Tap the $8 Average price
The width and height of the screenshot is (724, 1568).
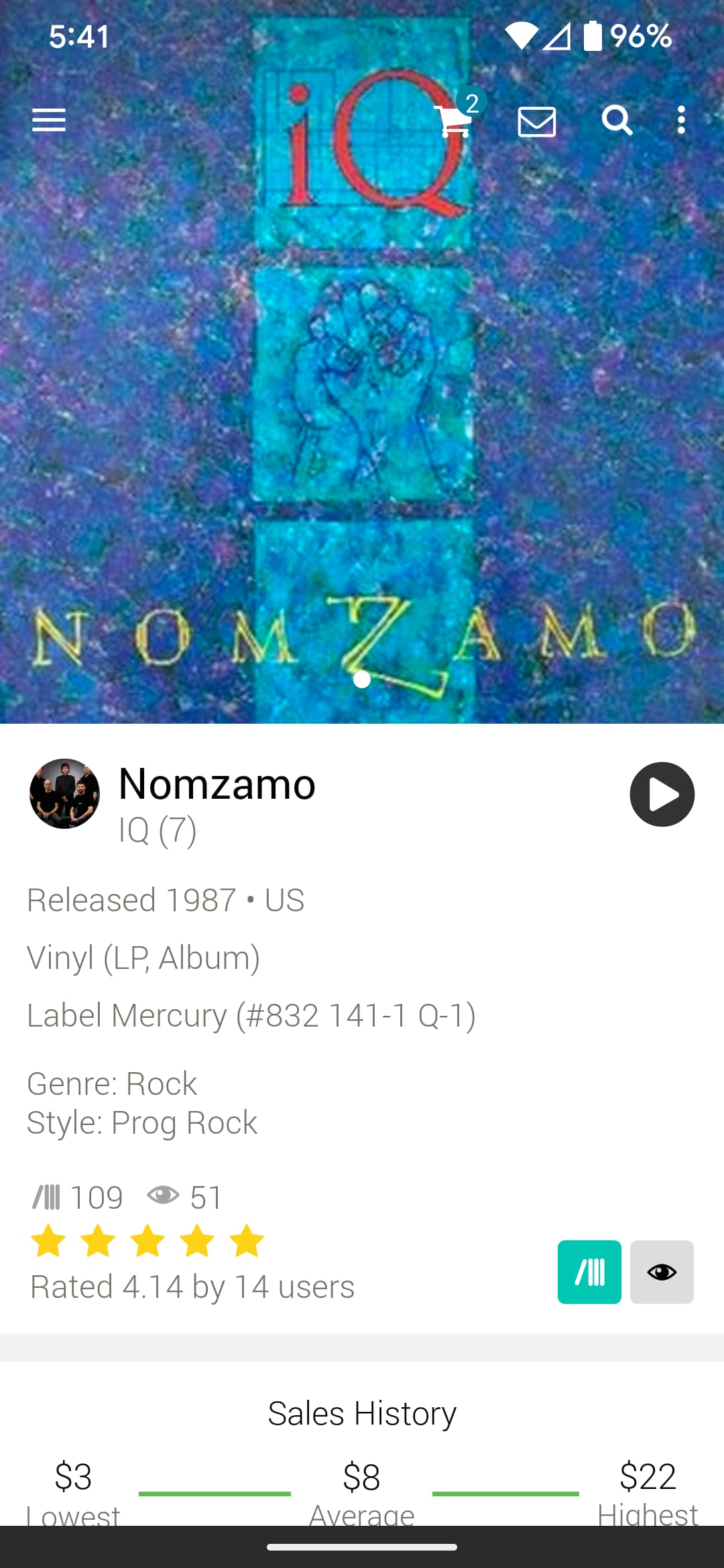coord(362,1476)
